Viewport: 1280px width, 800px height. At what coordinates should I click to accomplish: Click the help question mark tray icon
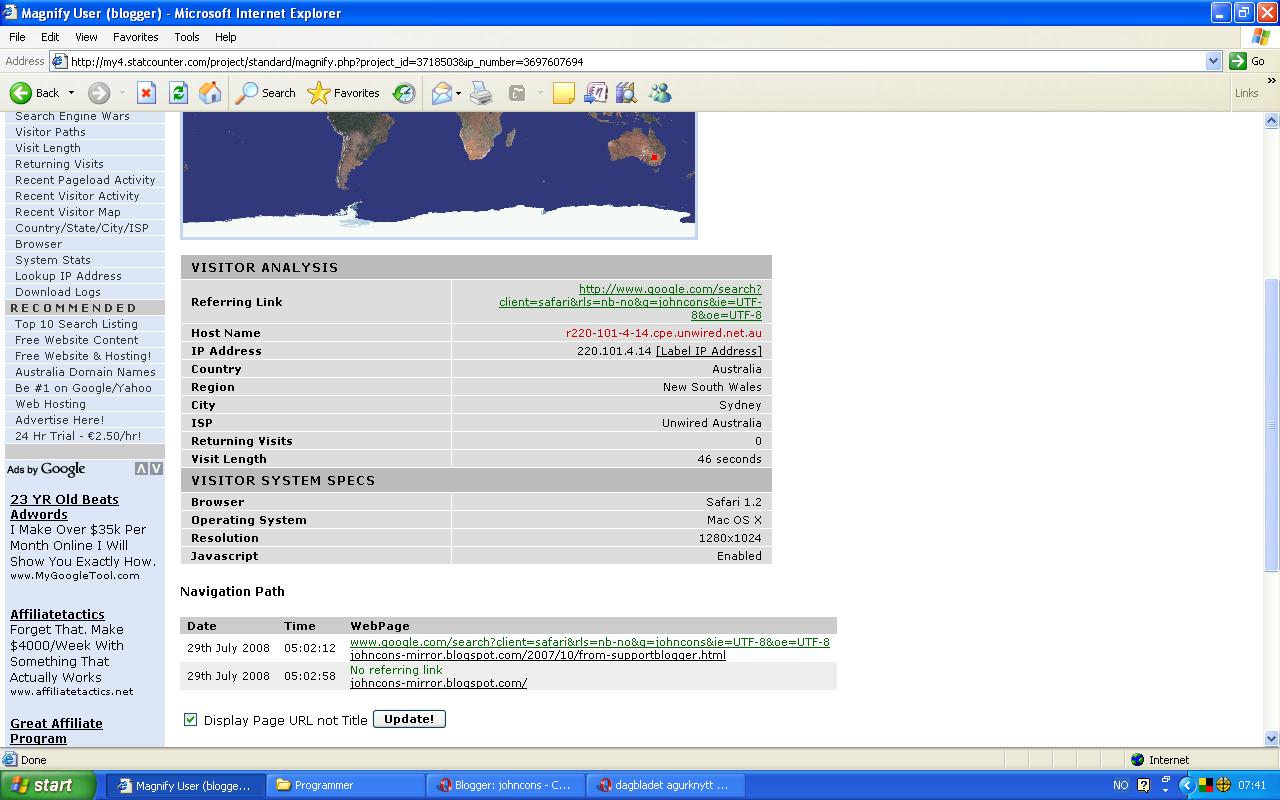click(x=1143, y=785)
